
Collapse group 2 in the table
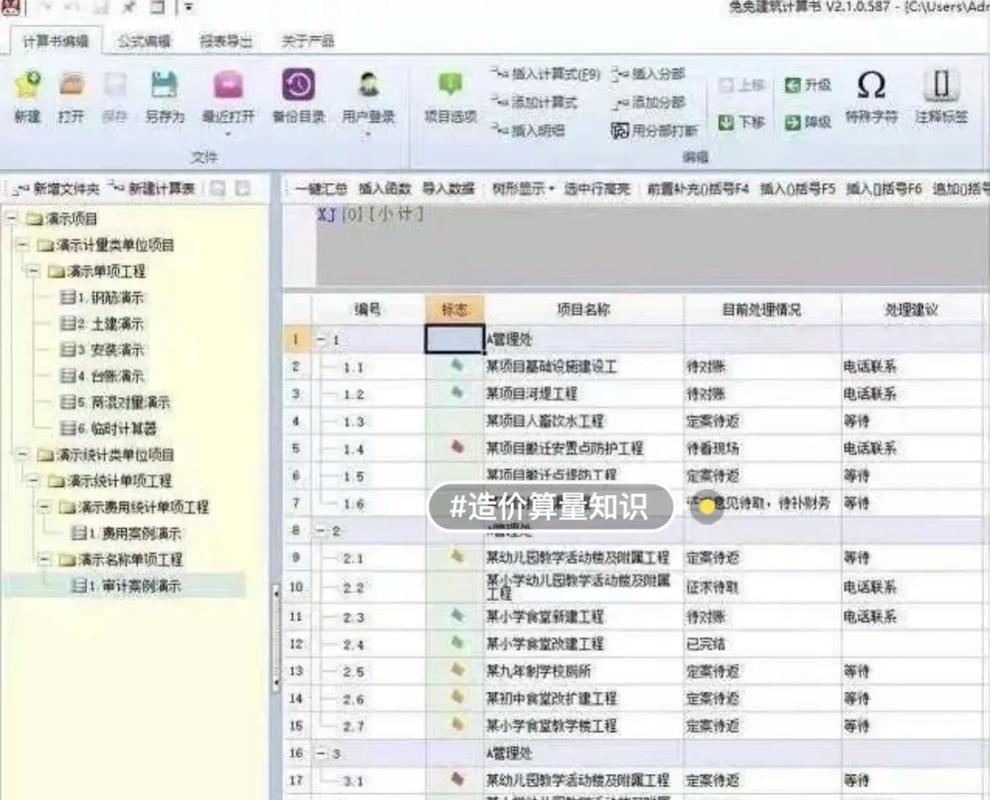coord(321,531)
